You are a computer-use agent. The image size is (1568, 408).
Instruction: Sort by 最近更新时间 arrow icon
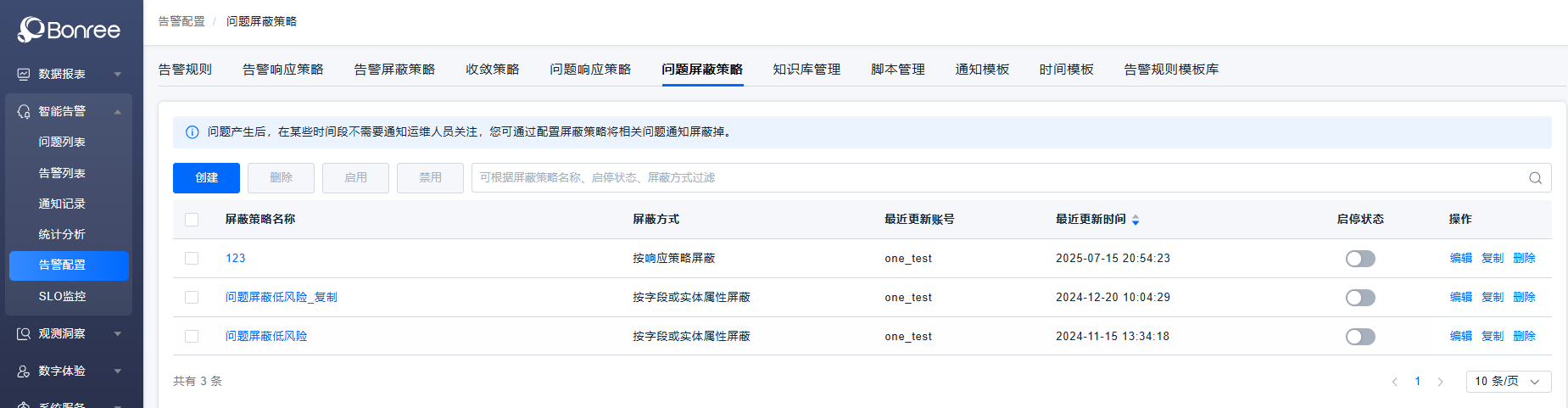coord(1136,220)
